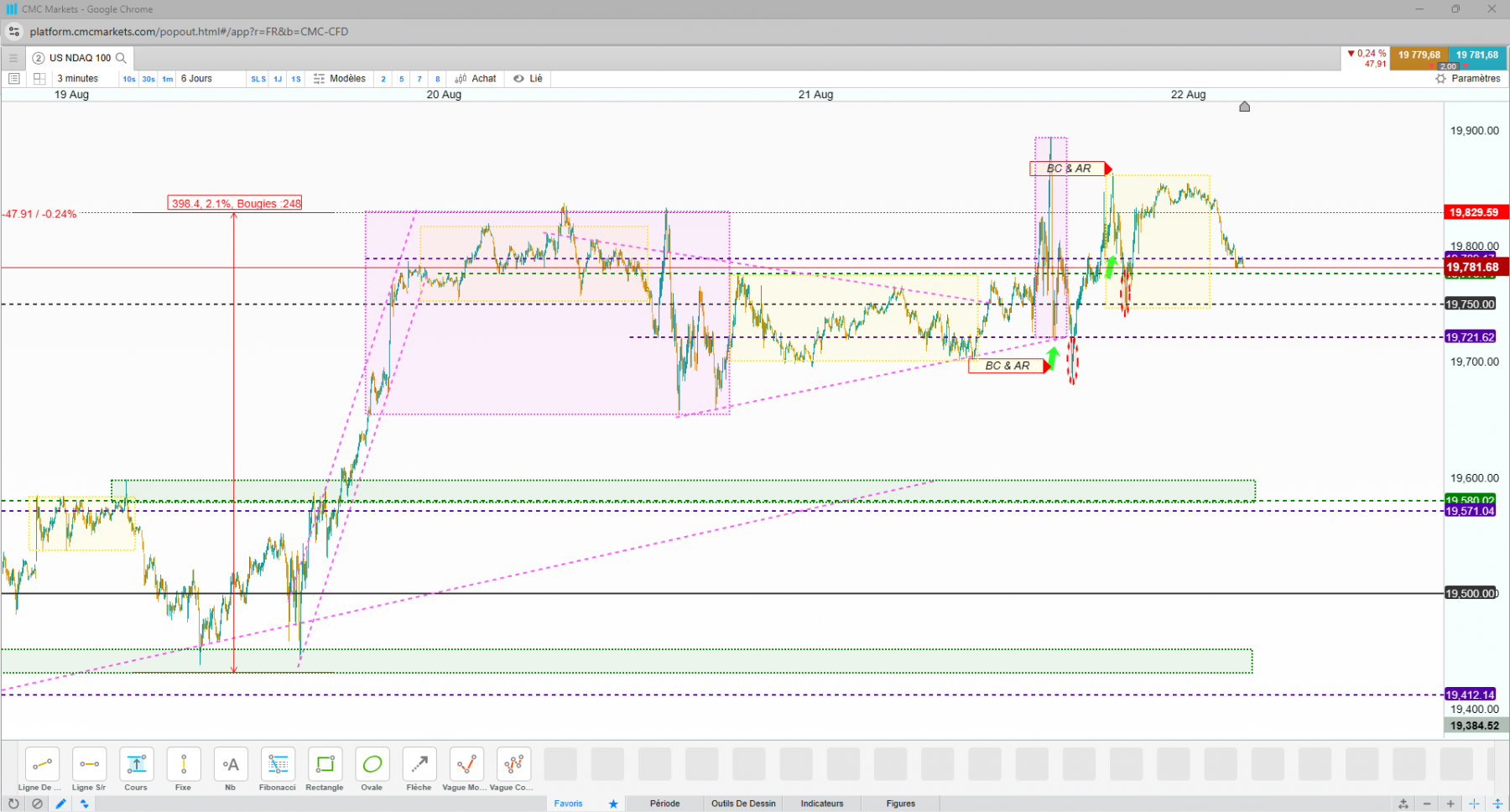Viewport: 1510px width, 812px height.
Task: Click the upper BC & AR annotation label
Action: tap(1070, 169)
